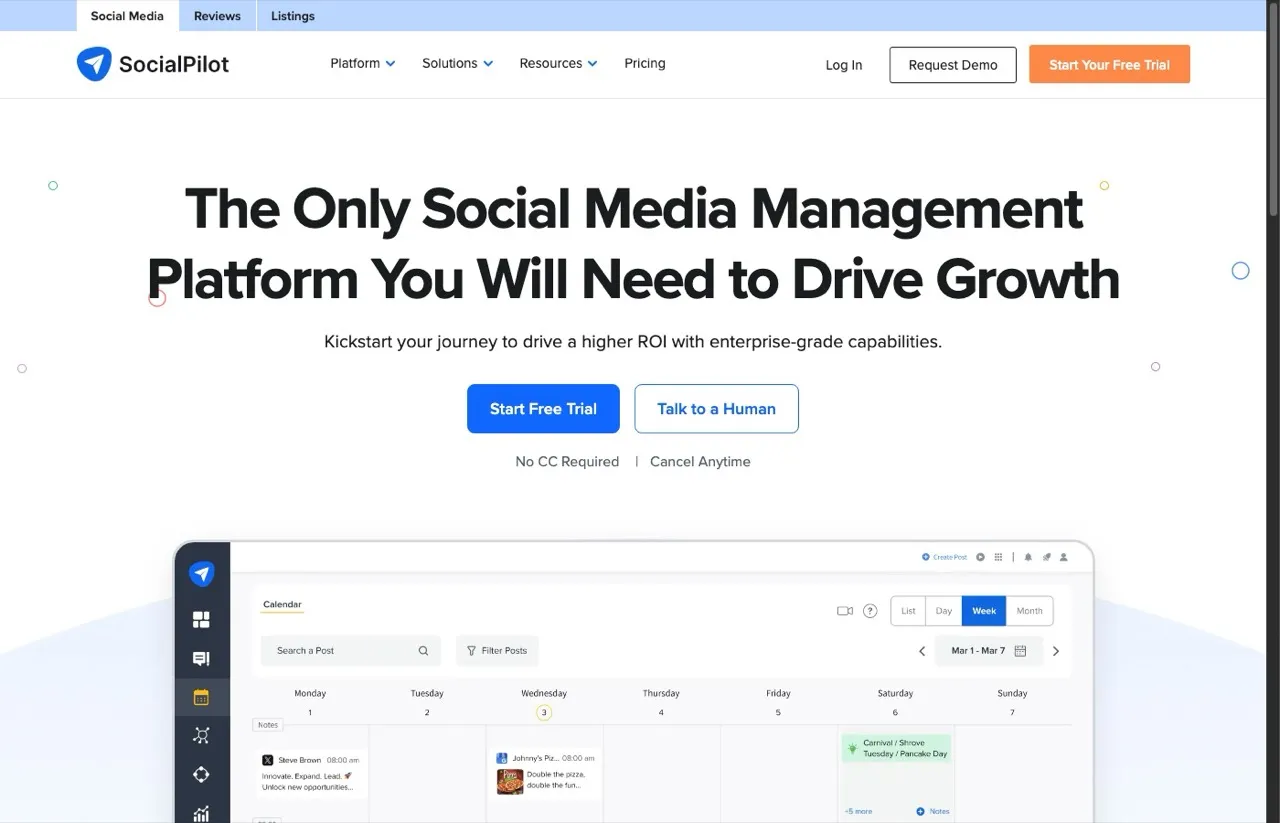Click the calendar picker icon beside Mar 1 - Mar 7
This screenshot has width=1280, height=823.
click(x=1021, y=651)
